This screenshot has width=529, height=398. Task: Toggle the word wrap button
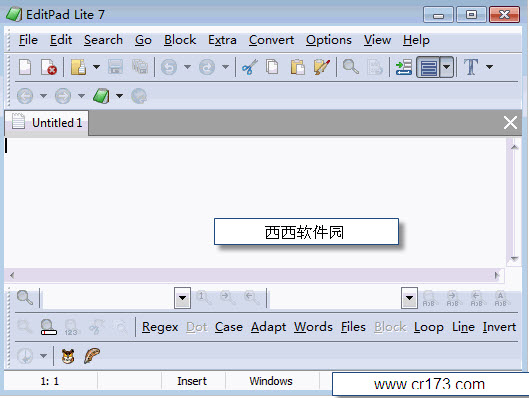pos(428,67)
